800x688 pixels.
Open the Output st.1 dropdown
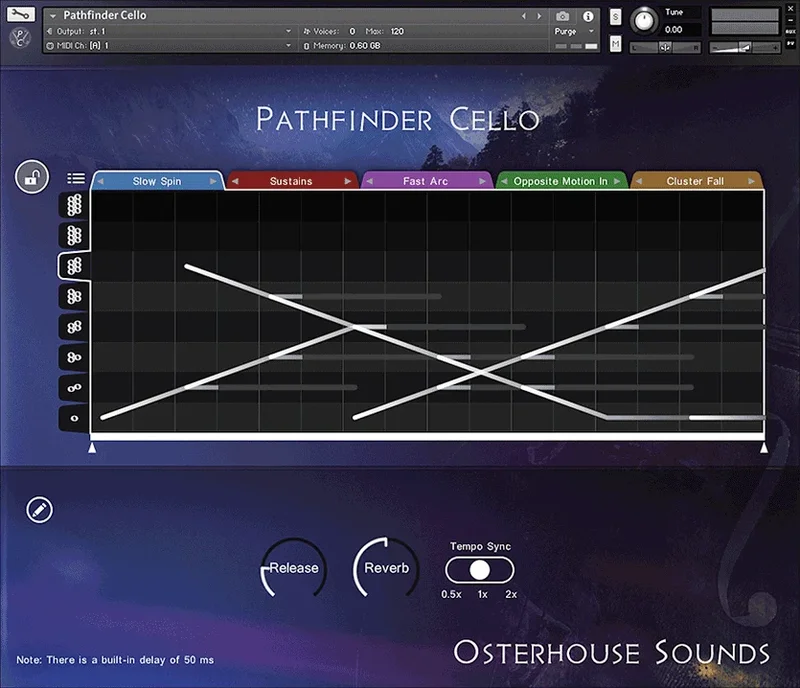click(168, 31)
